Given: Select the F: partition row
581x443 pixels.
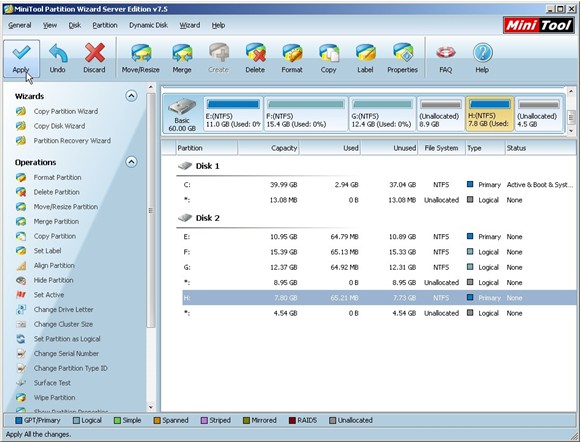Looking at the screenshot, I should coord(379,252).
